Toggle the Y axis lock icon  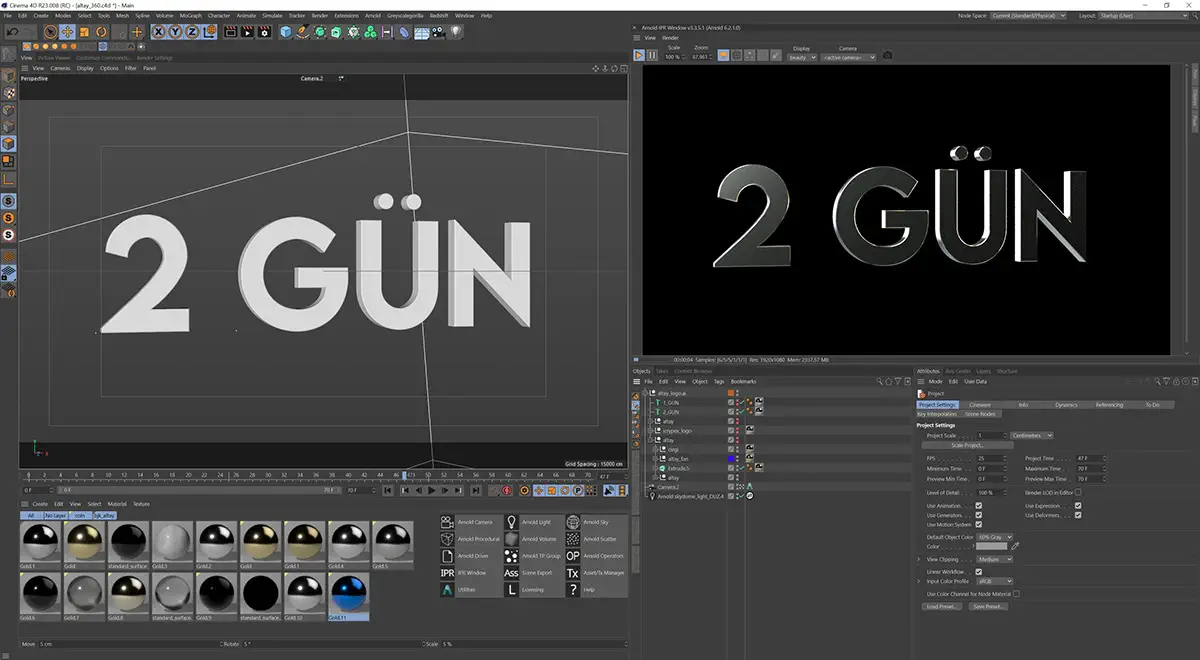(175, 31)
